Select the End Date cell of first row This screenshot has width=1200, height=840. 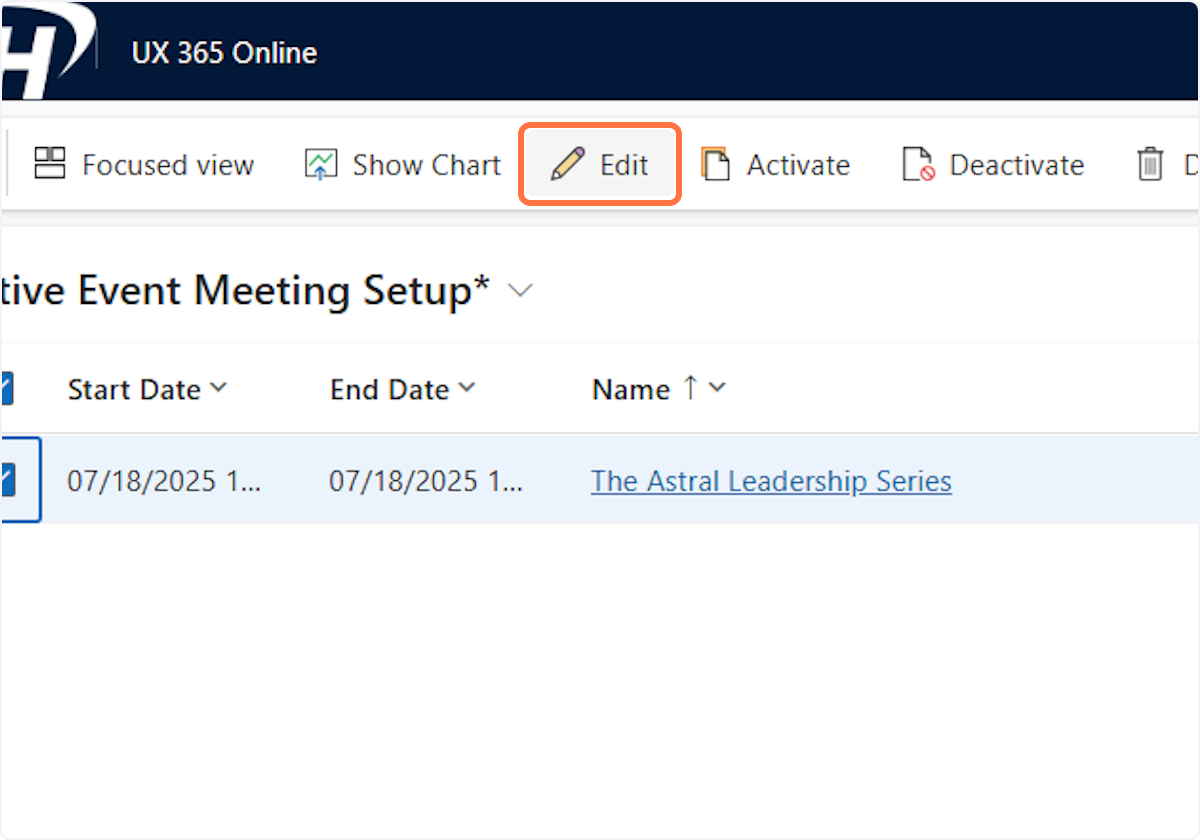click(425, 481)
